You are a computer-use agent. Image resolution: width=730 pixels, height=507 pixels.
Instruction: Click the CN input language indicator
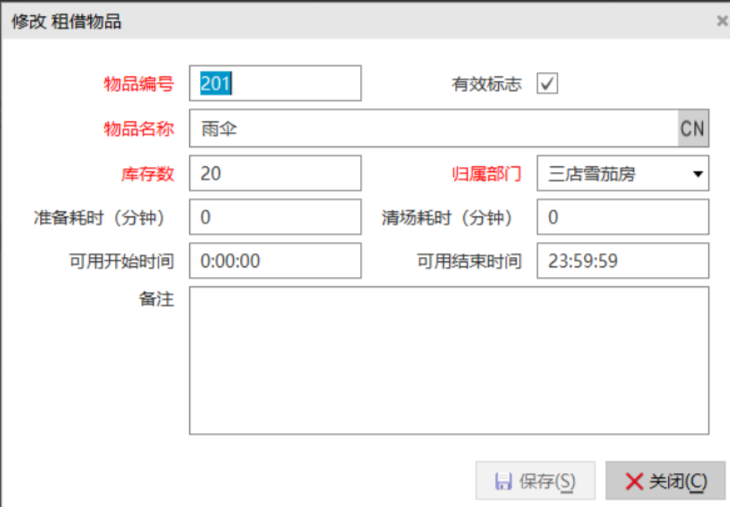pyautogui.click(x=693, y=129)
